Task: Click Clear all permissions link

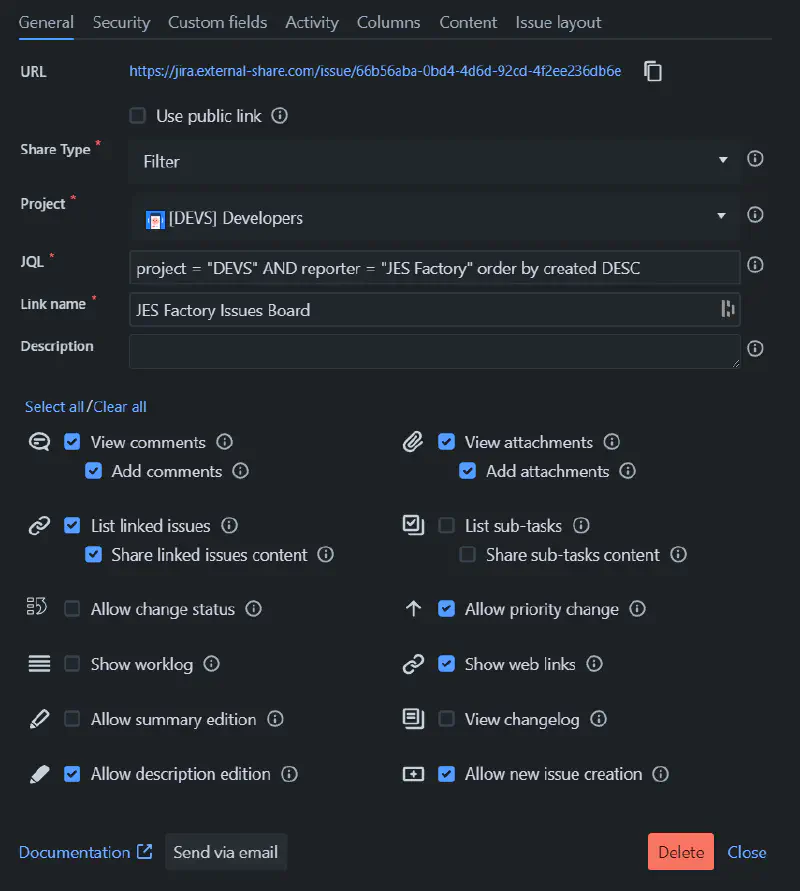Action: (x=120, y=407)
